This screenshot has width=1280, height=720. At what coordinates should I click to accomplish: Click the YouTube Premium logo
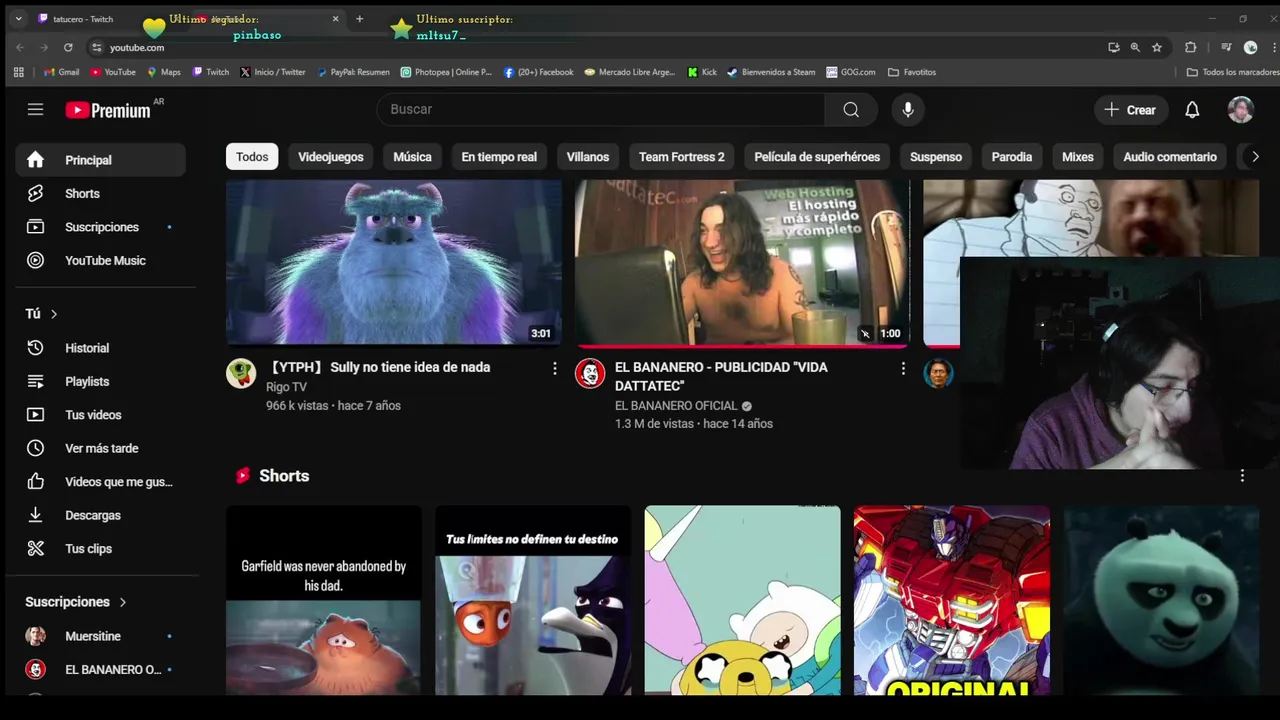108,110
